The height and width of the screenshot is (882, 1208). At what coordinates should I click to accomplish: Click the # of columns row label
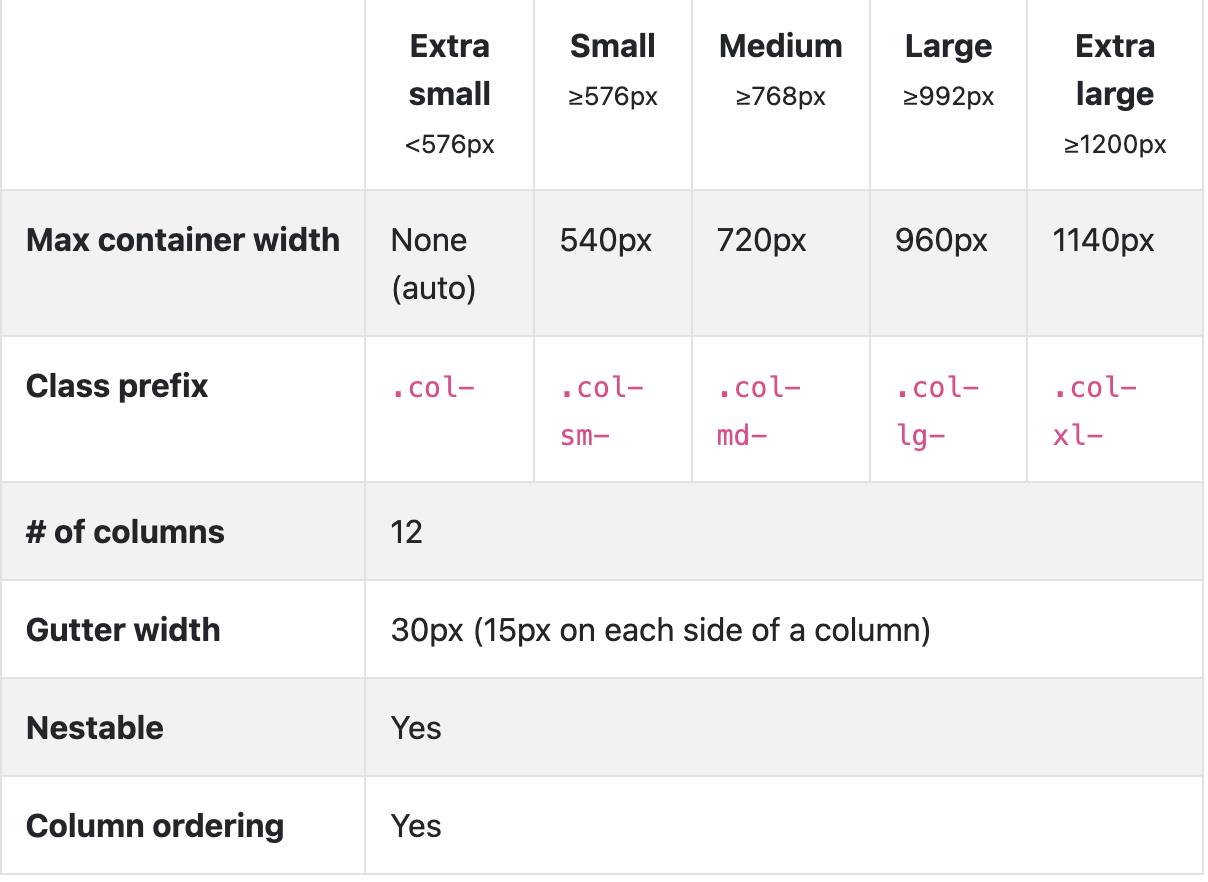(x=125, y=532)
